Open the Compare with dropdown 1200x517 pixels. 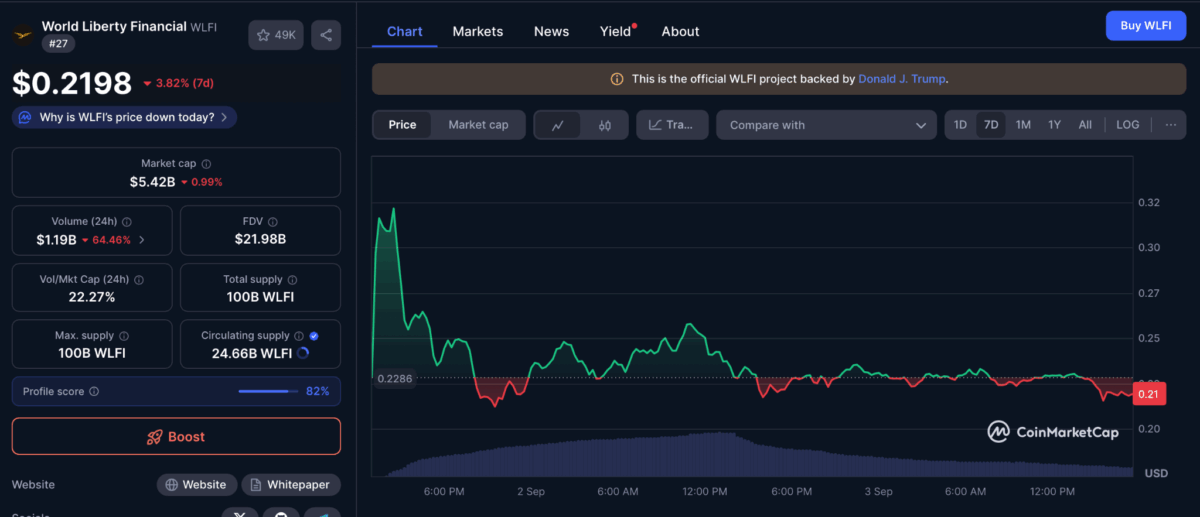[826, 125]
